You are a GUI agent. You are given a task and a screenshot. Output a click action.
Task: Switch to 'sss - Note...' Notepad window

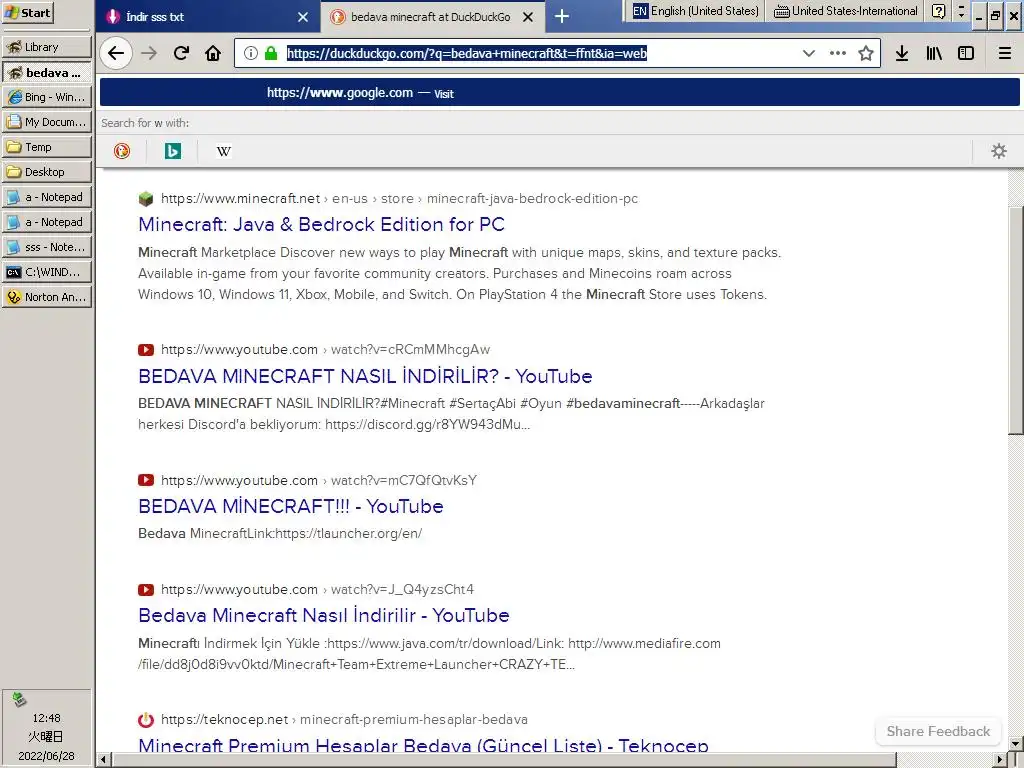point(46,247)
